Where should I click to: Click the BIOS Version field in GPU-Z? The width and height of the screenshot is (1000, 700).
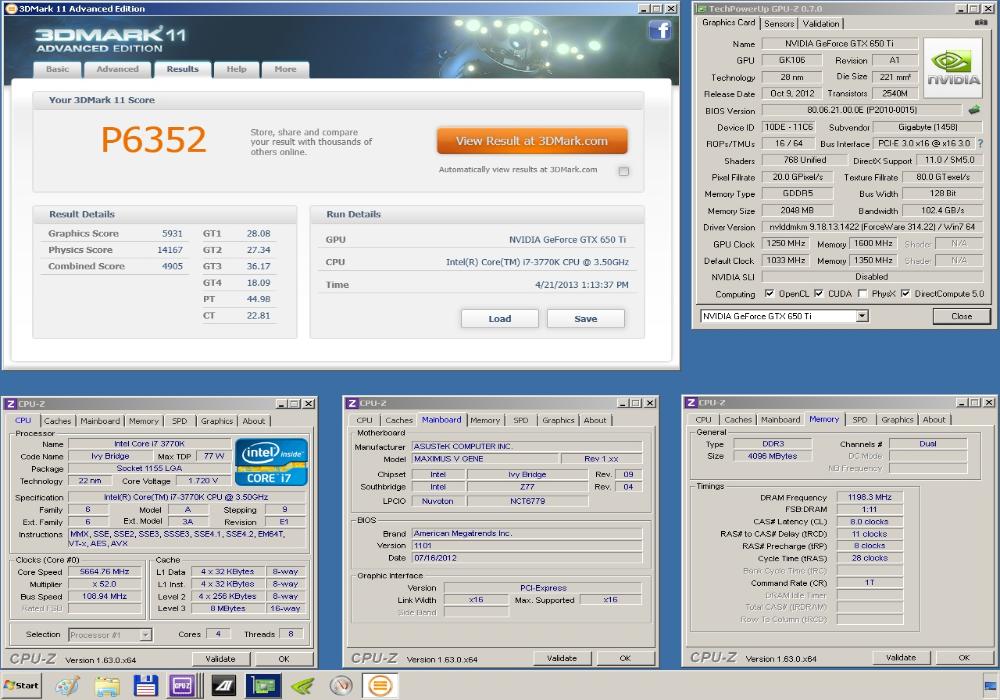[862, 110]
